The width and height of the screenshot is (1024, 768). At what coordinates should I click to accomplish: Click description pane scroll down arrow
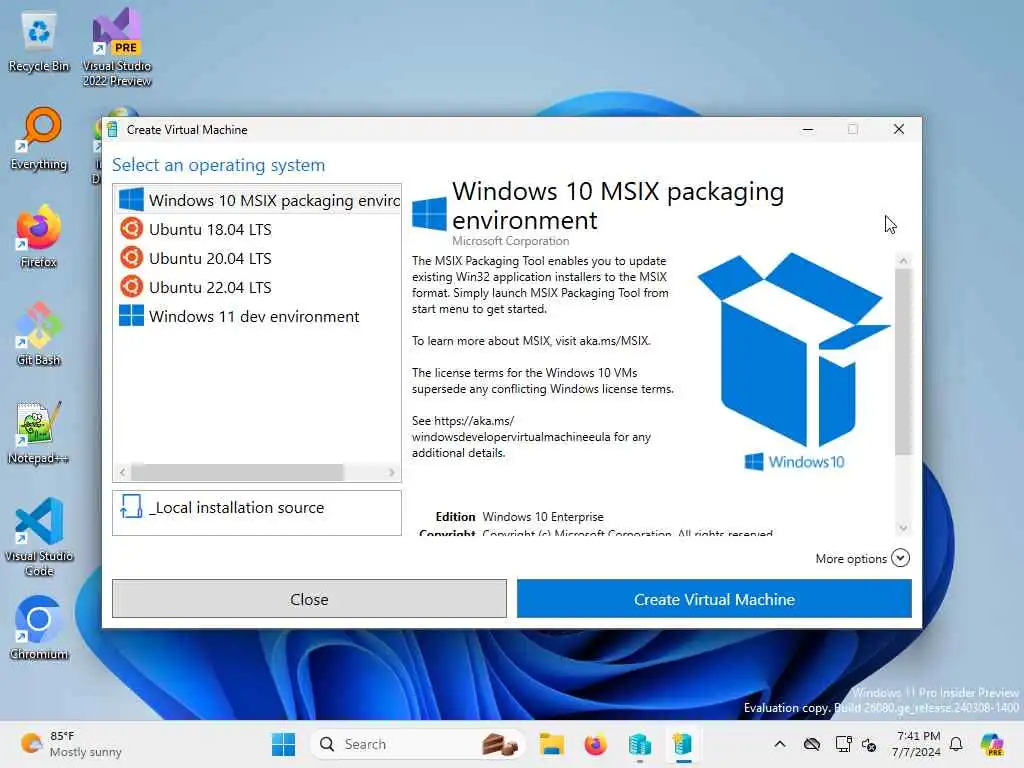(903, 528)
